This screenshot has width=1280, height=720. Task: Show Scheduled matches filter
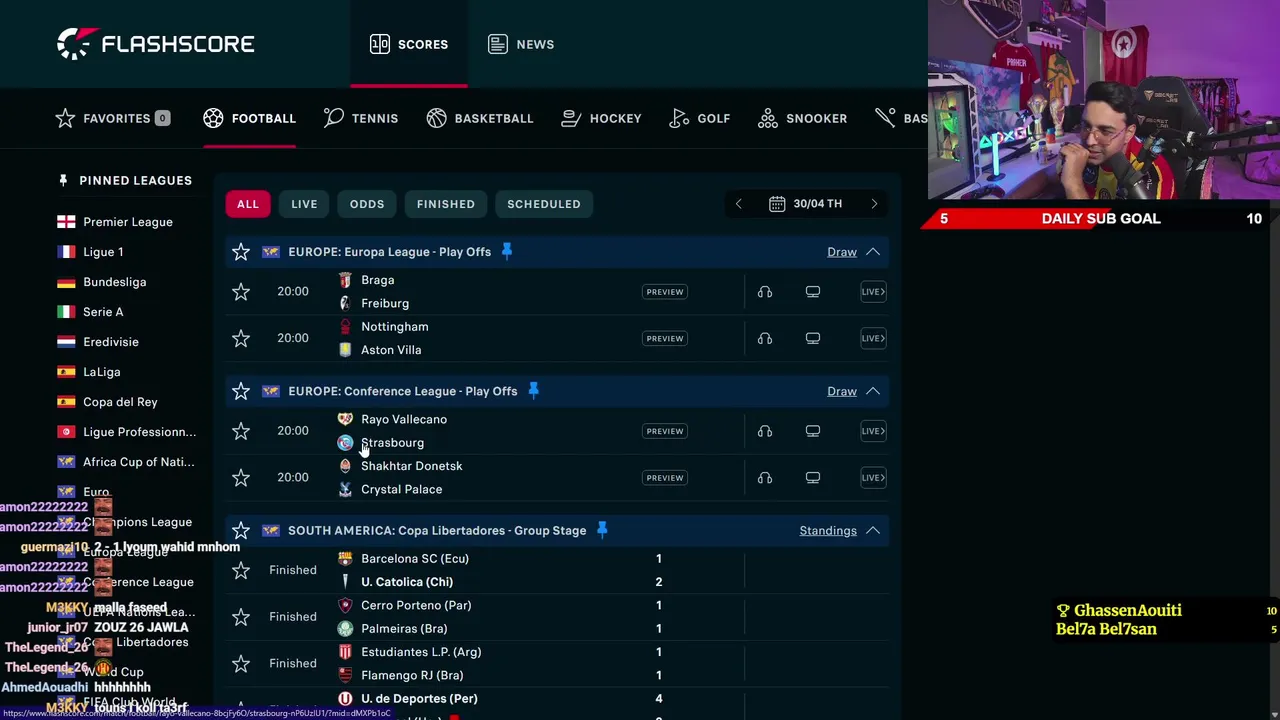coord(544,204)
